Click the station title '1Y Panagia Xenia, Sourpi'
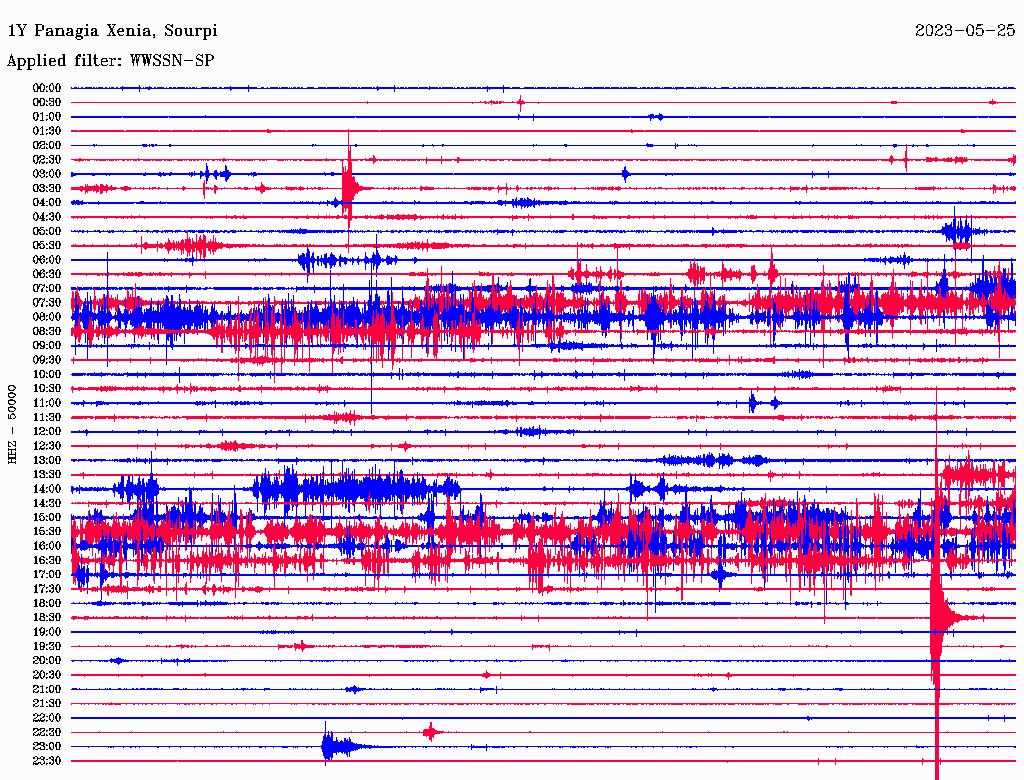 (x=112, y=31)
